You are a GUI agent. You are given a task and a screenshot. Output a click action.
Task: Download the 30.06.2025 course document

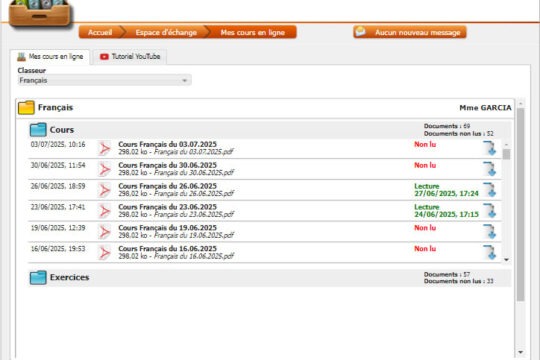tap(489, 169)
